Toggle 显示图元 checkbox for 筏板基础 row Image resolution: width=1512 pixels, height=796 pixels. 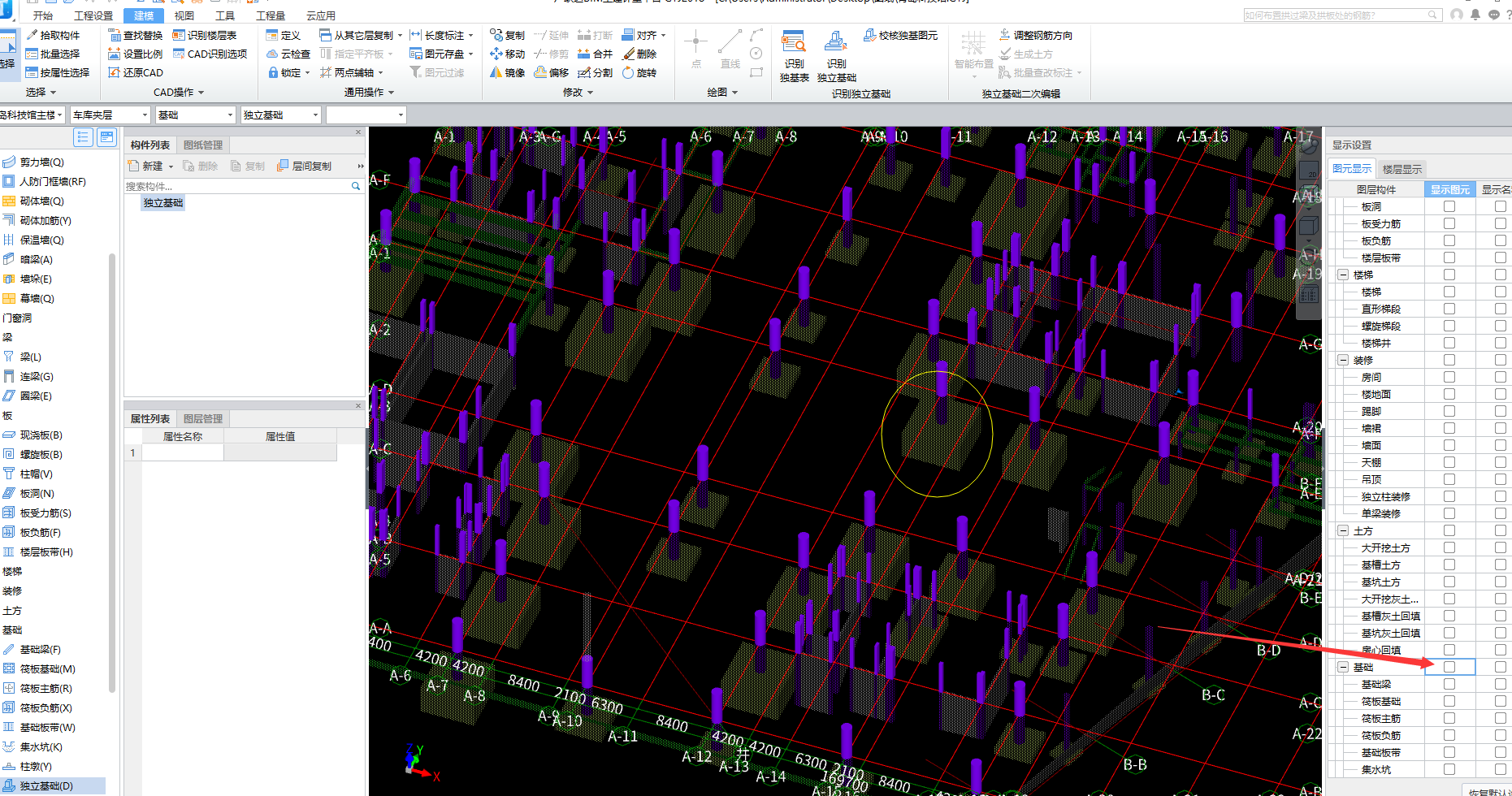coord(1449,701)
